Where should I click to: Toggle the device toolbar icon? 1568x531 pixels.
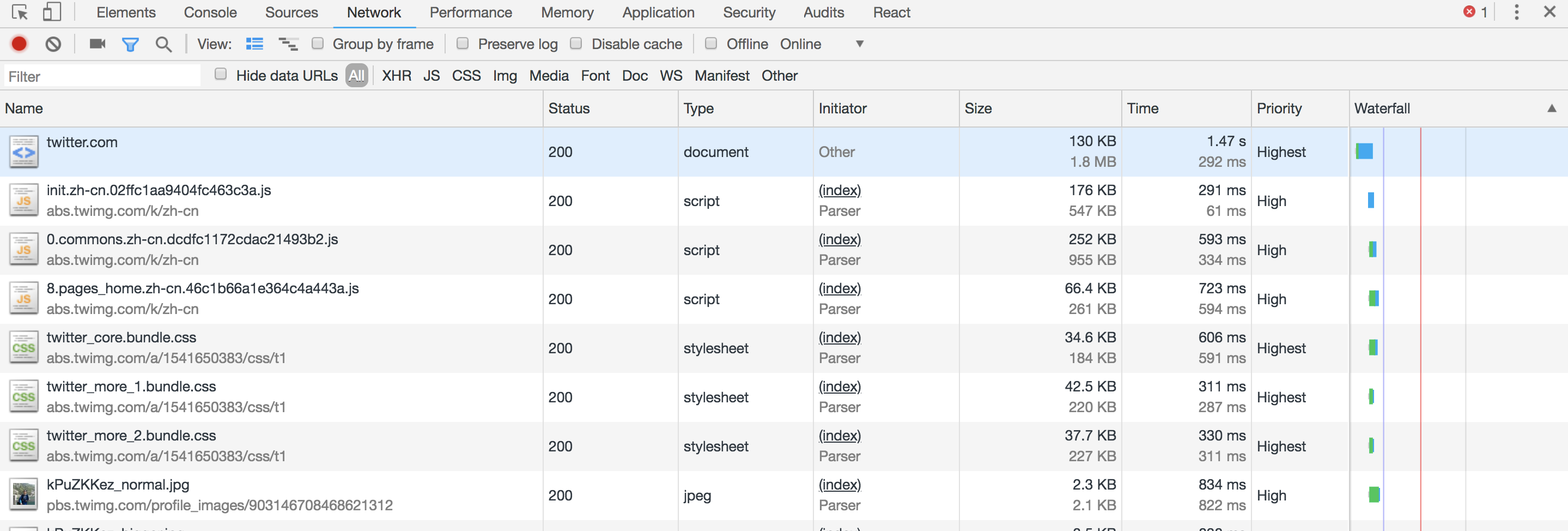point(52,12)
